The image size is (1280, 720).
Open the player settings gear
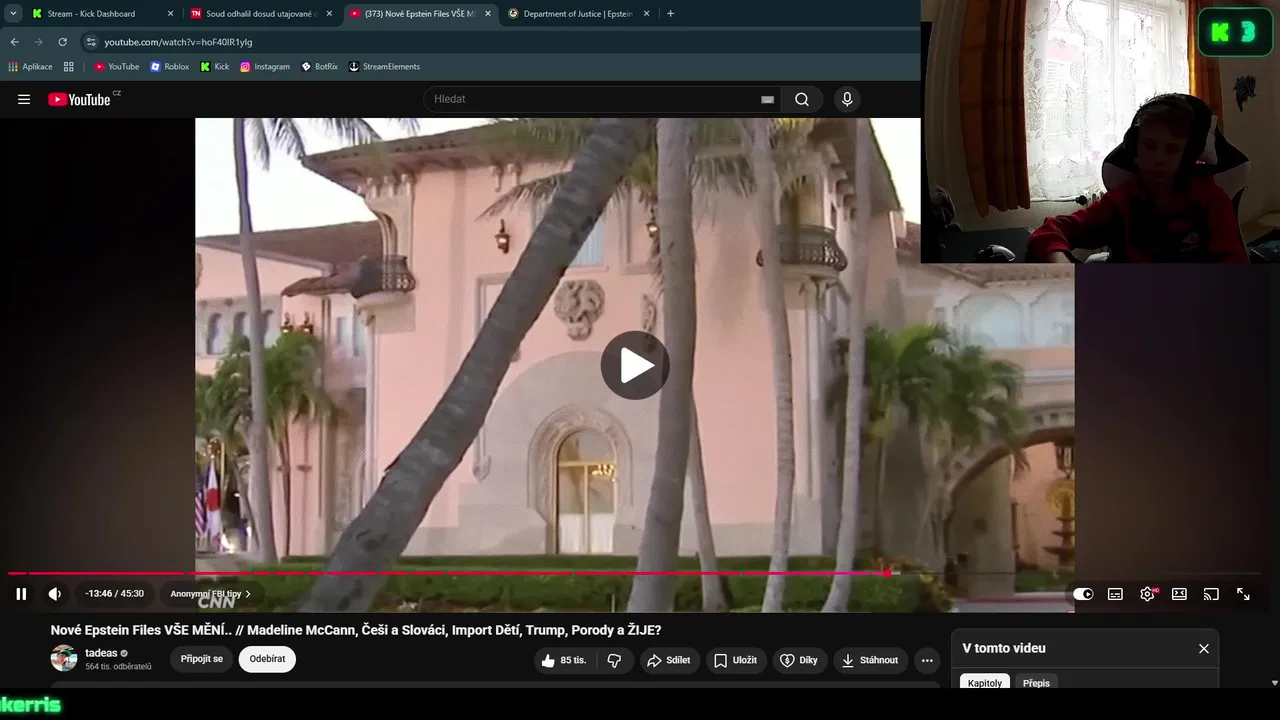tap(1147, 594)
